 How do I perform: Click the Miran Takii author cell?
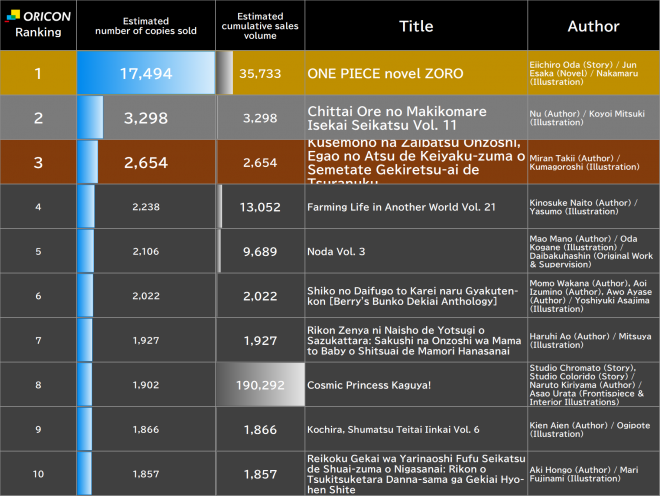pos(593,163)
